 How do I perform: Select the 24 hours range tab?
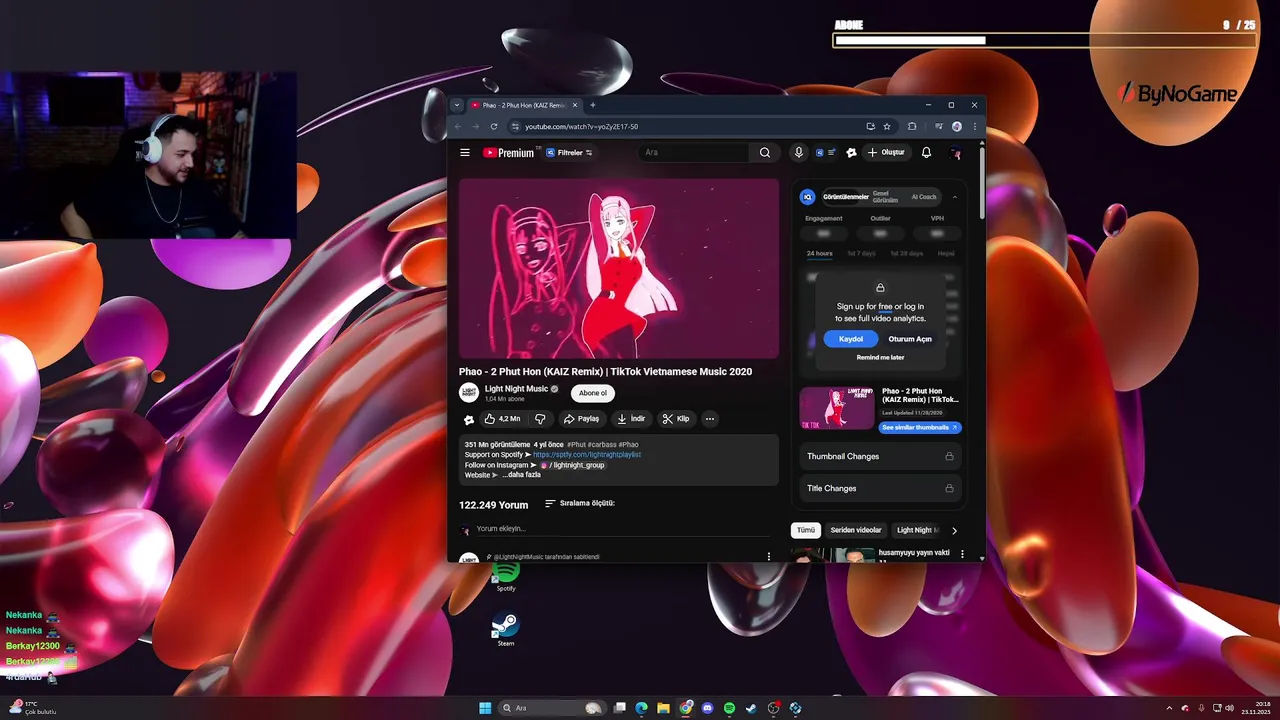coord(820,253)
